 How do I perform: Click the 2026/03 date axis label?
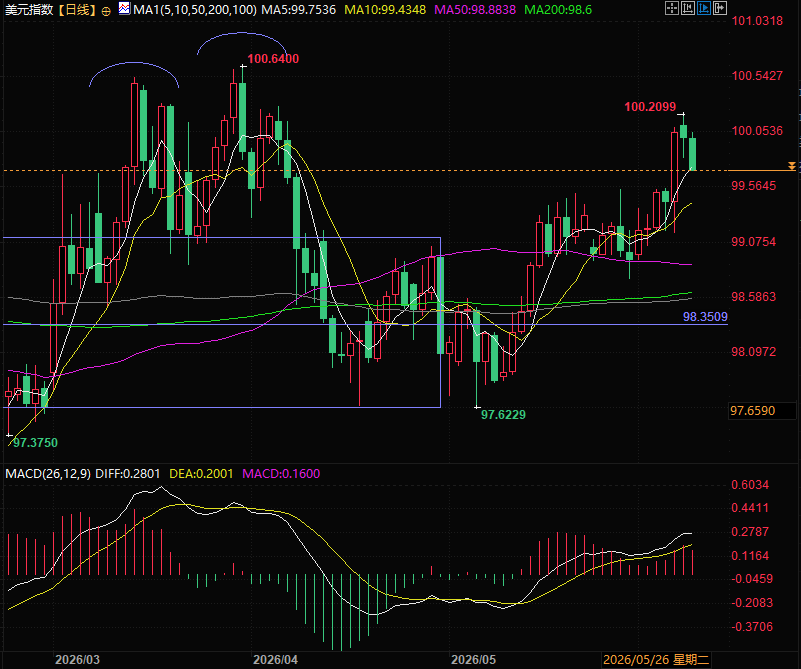click(77, 660)
